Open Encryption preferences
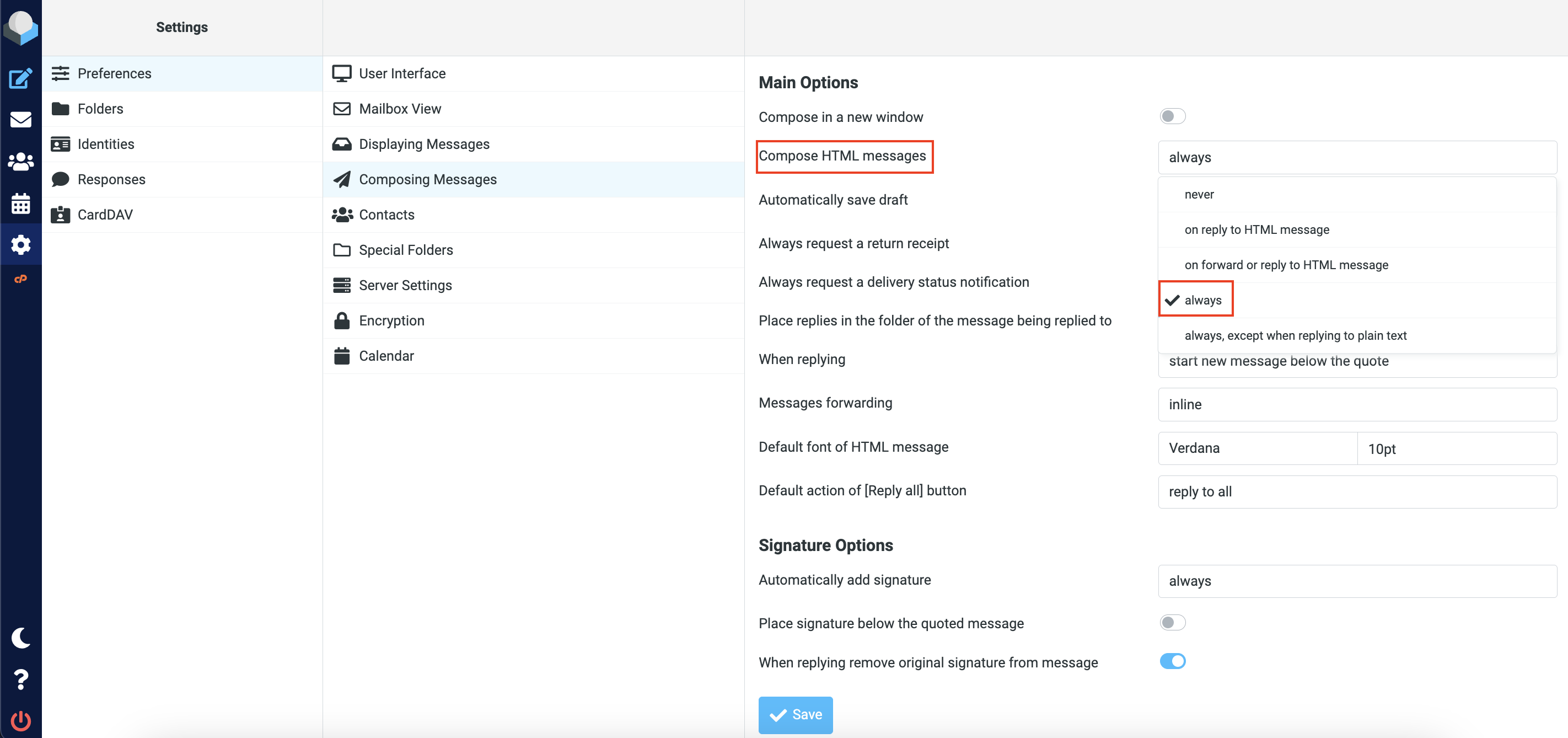1568x738 pixels. click(x=533, y=320)
